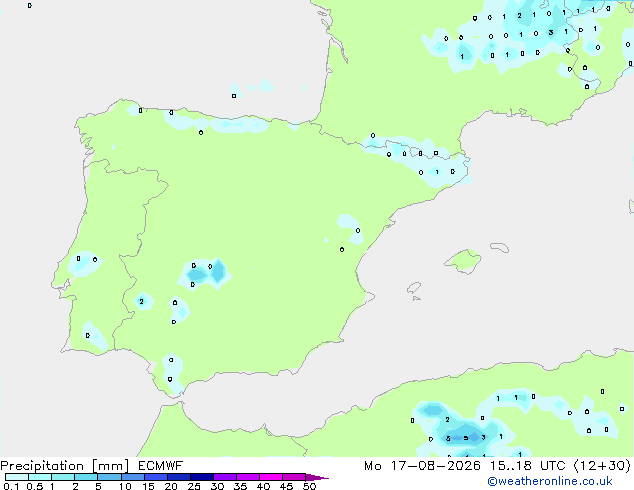
Task: Click the "Precipitation" title word
Action: tap(42, 466)
